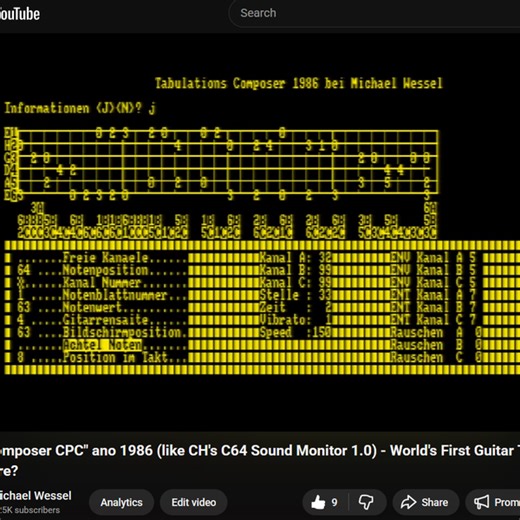This screenshot has height=520, width=520.
Task: Click the 'Kanal Nummer' row label
Action: click(x=102, y=283)
